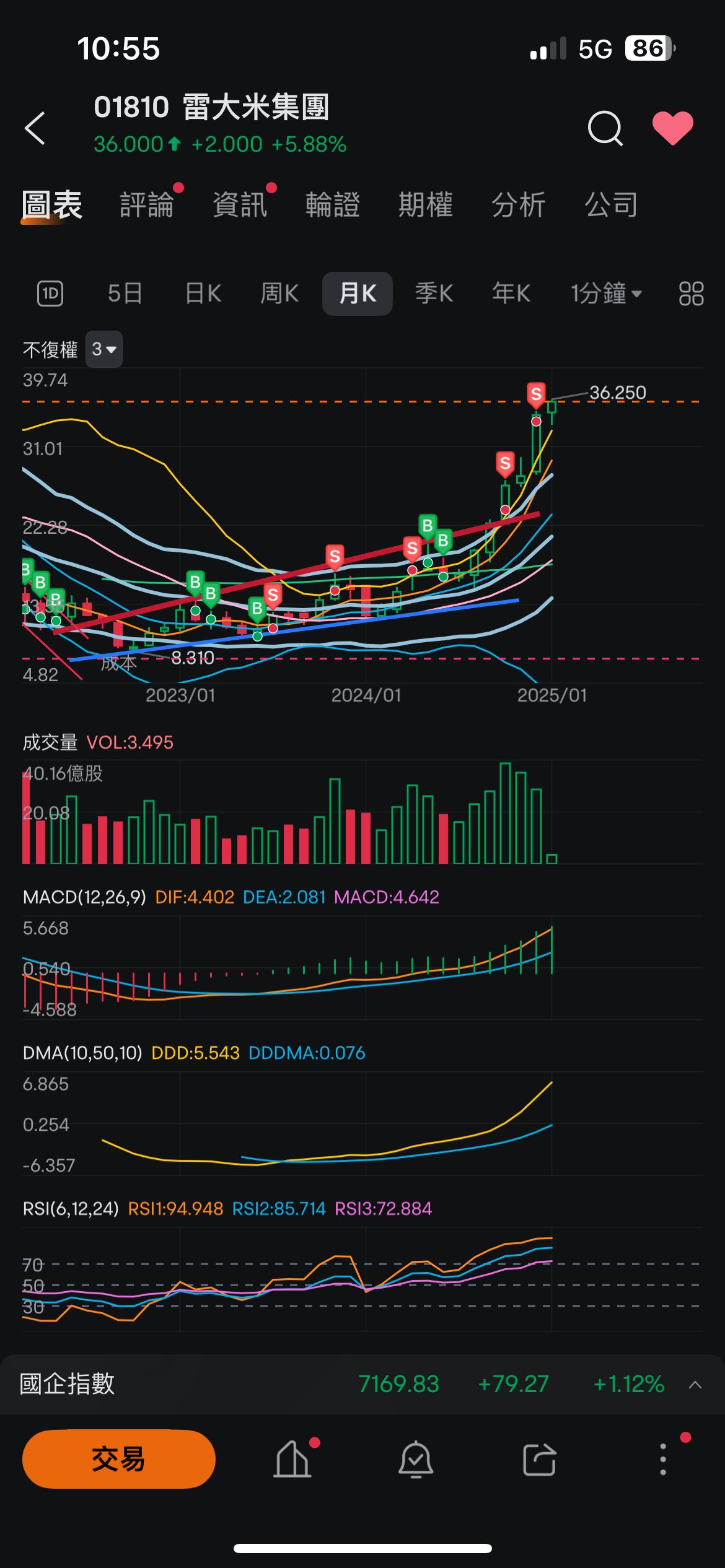725x1568 pixels.
Task: Switch to the 圖表 chart tab
Action: point(52,205)
